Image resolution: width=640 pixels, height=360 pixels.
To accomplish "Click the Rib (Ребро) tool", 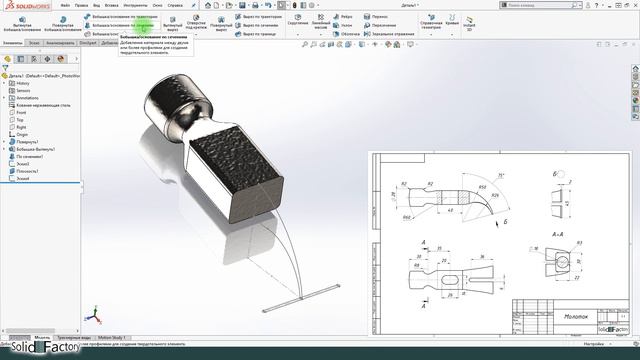I will pyautogui.click(x=343, y=17).
